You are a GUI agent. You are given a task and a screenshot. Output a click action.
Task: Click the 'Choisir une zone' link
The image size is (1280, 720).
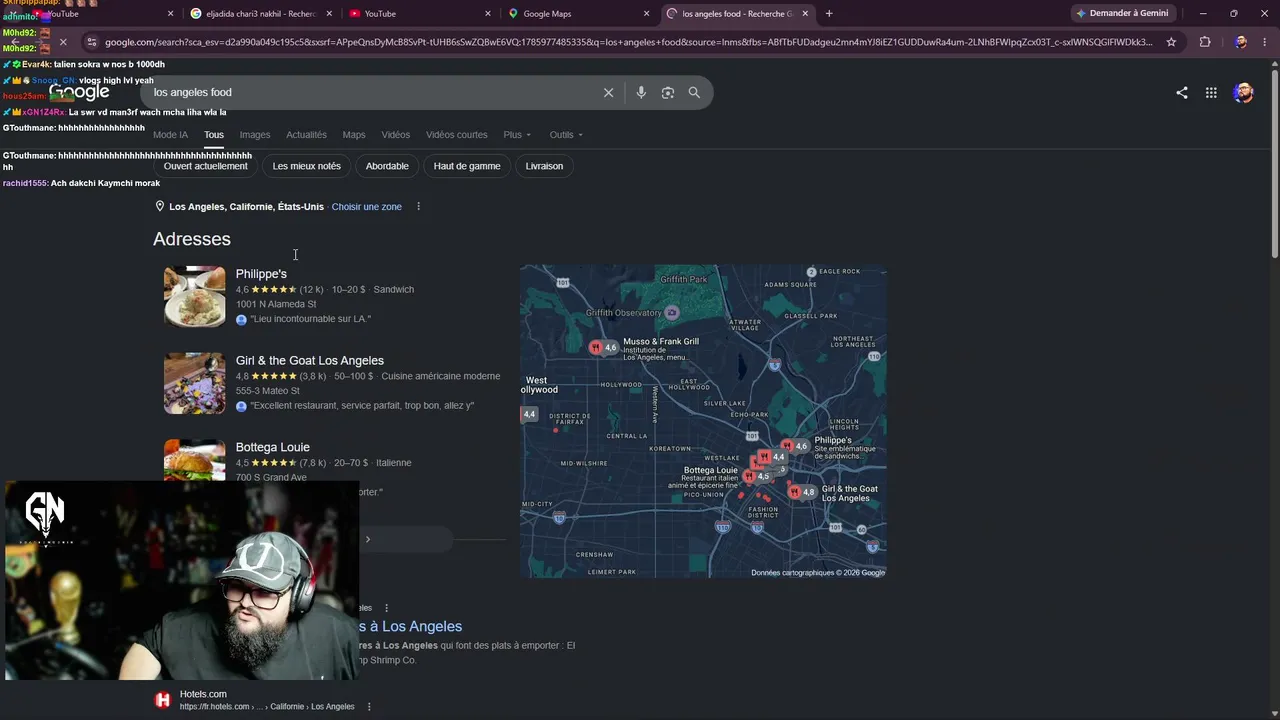[x=367, y=207]
